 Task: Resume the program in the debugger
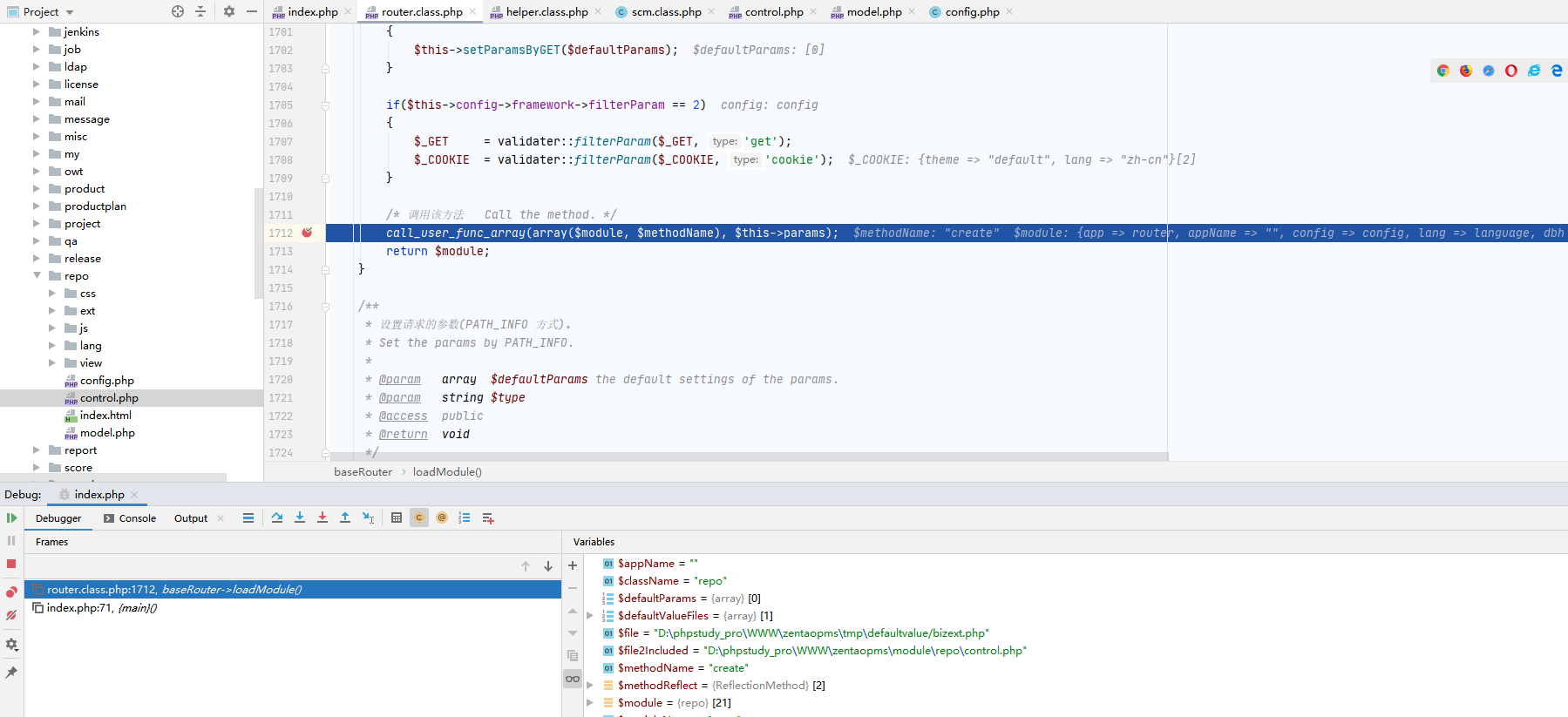(11, 517)
